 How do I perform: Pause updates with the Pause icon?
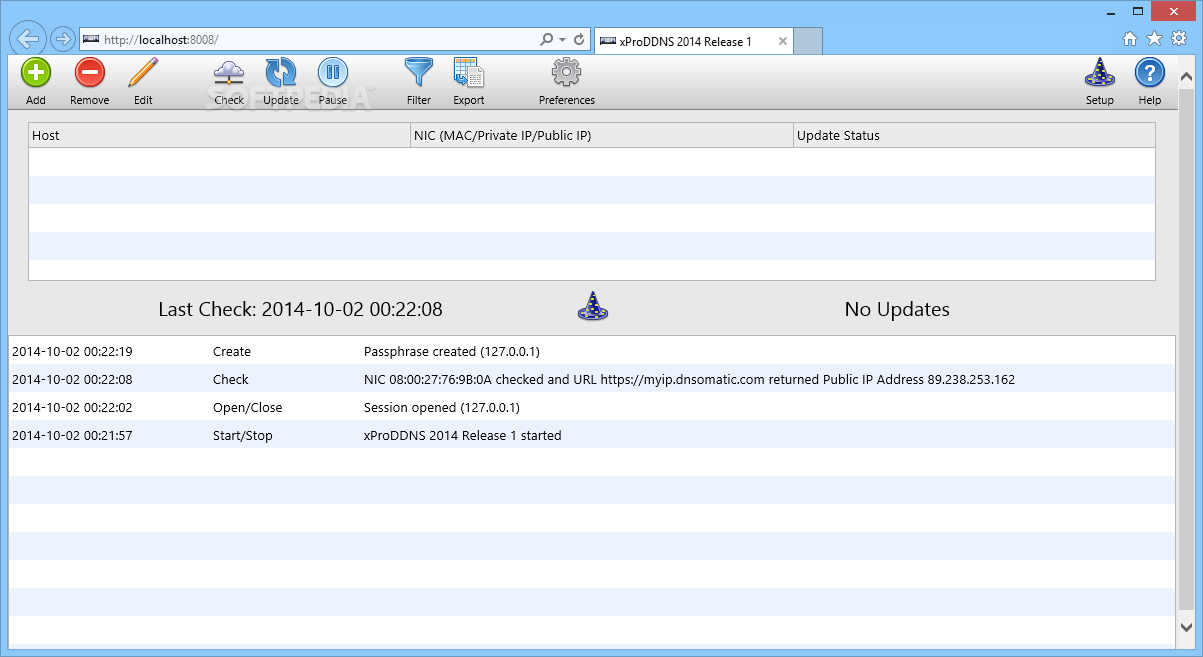point(333,72)
